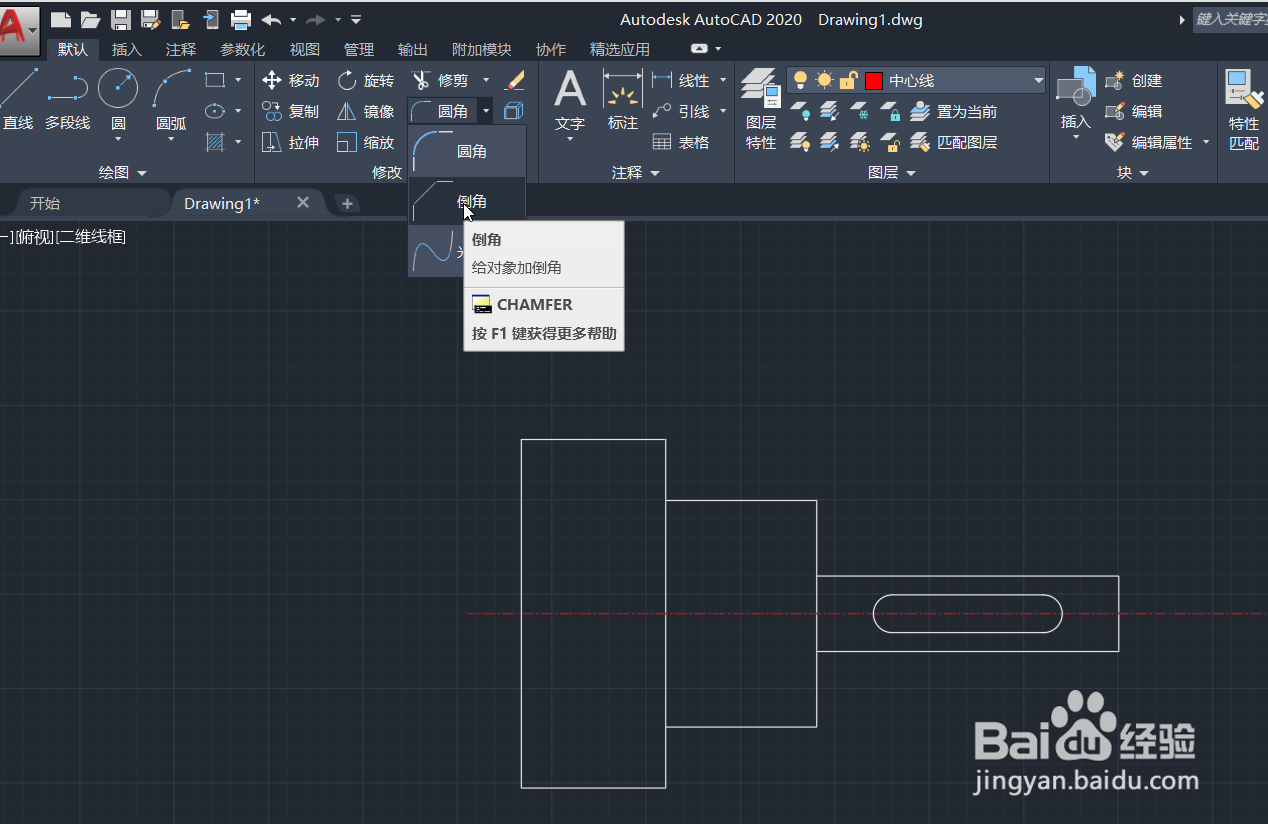Select the 旋转 (Rotate) tool

[366, 80]
